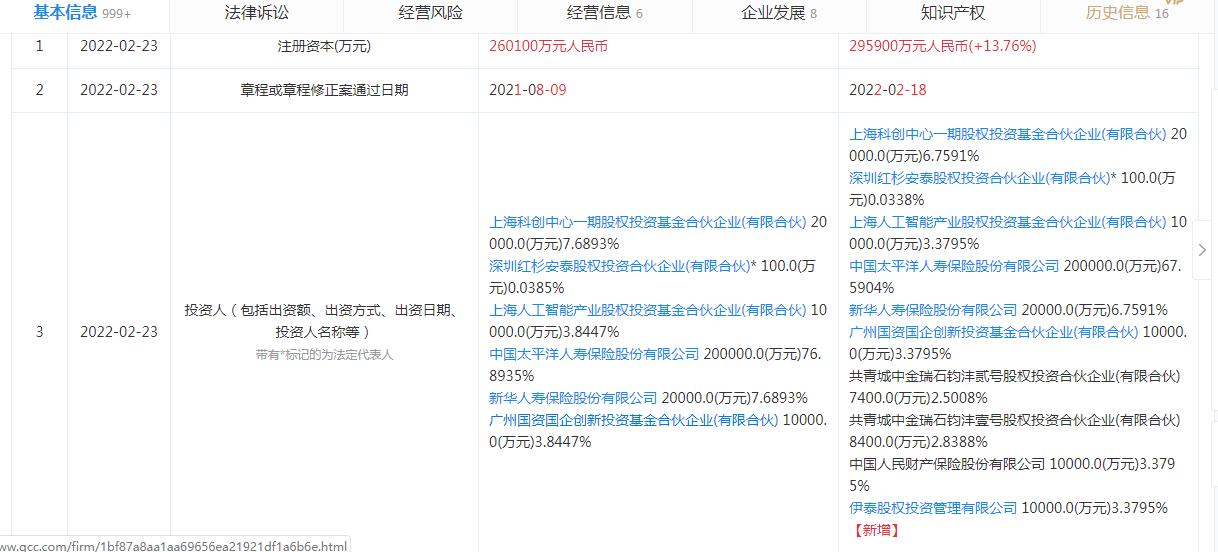Open 广州国资国企创新投资基金 link in right column
The width and height of the screenshot is (1218, 552).
(994, 332)
